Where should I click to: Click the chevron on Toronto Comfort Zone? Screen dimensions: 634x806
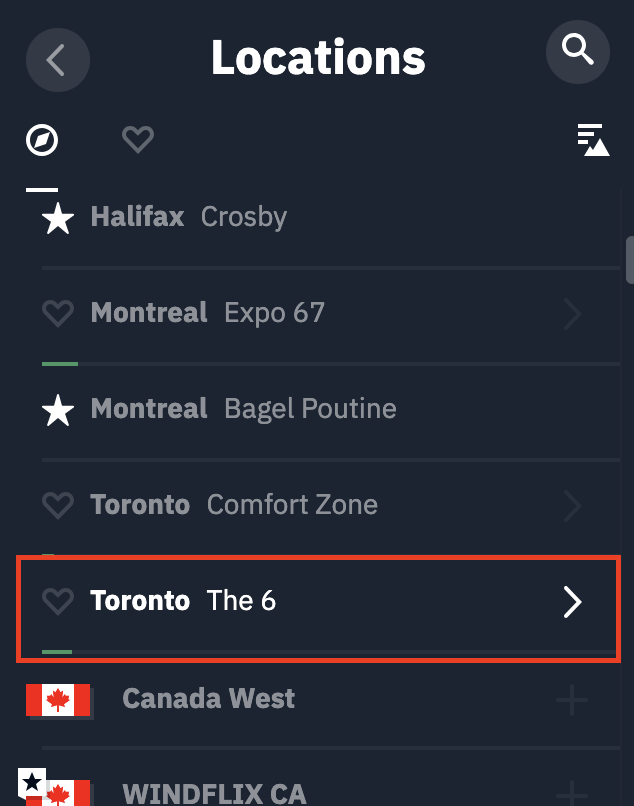pos(572,505)
